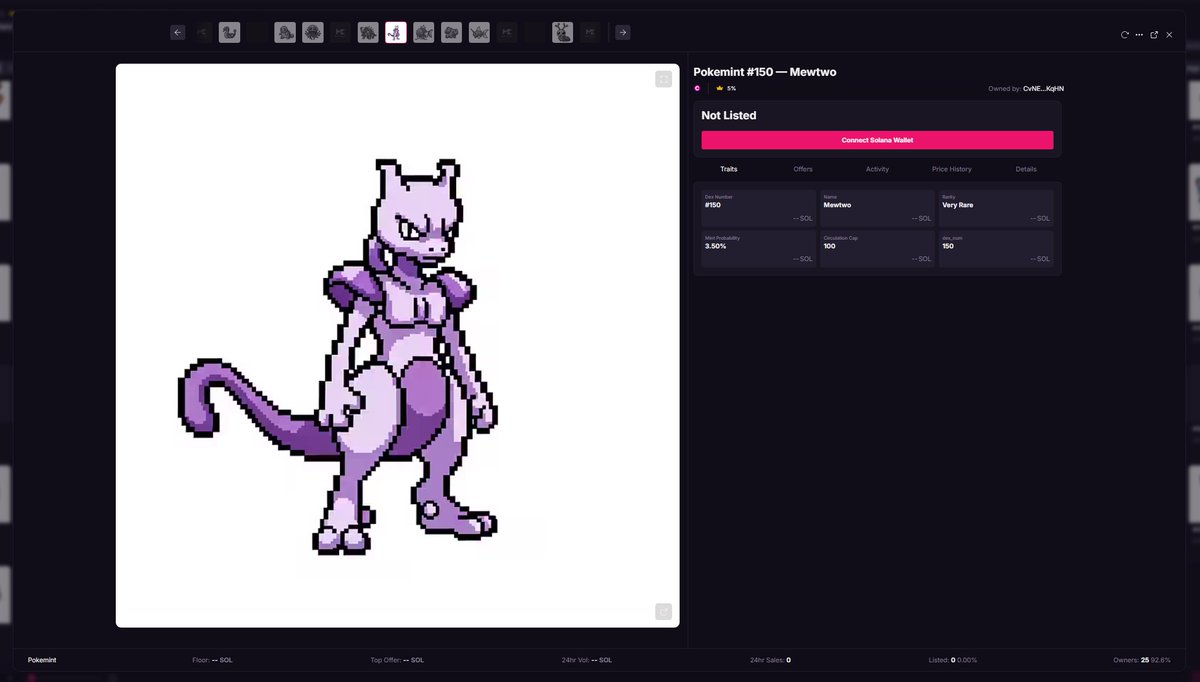Open owner address CvNE...KqHN
Viewport: 1200px width, 682px height.
(x=1043, y=88)
